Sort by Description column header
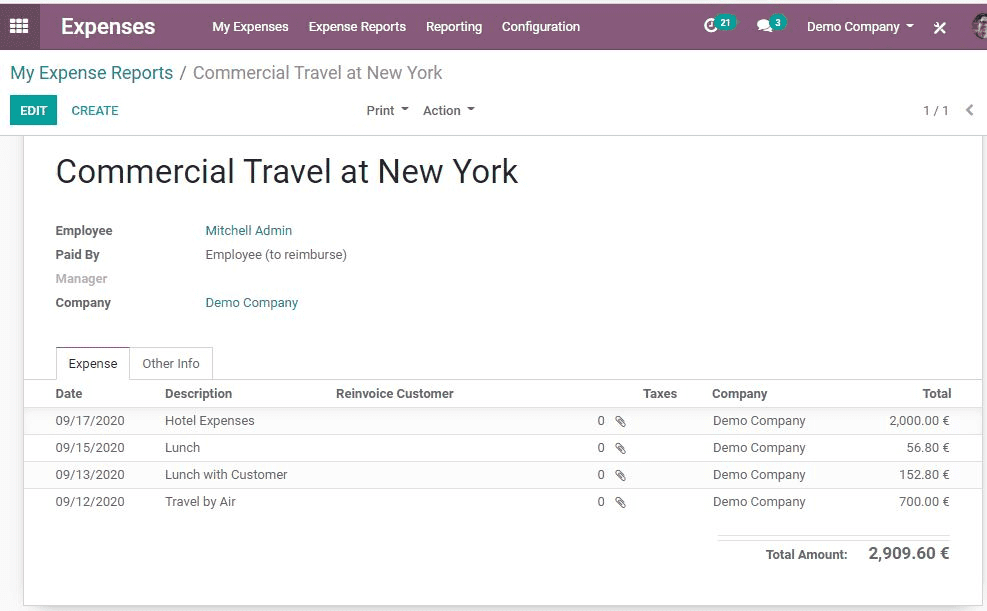The image size is (987, 611). 198,393
